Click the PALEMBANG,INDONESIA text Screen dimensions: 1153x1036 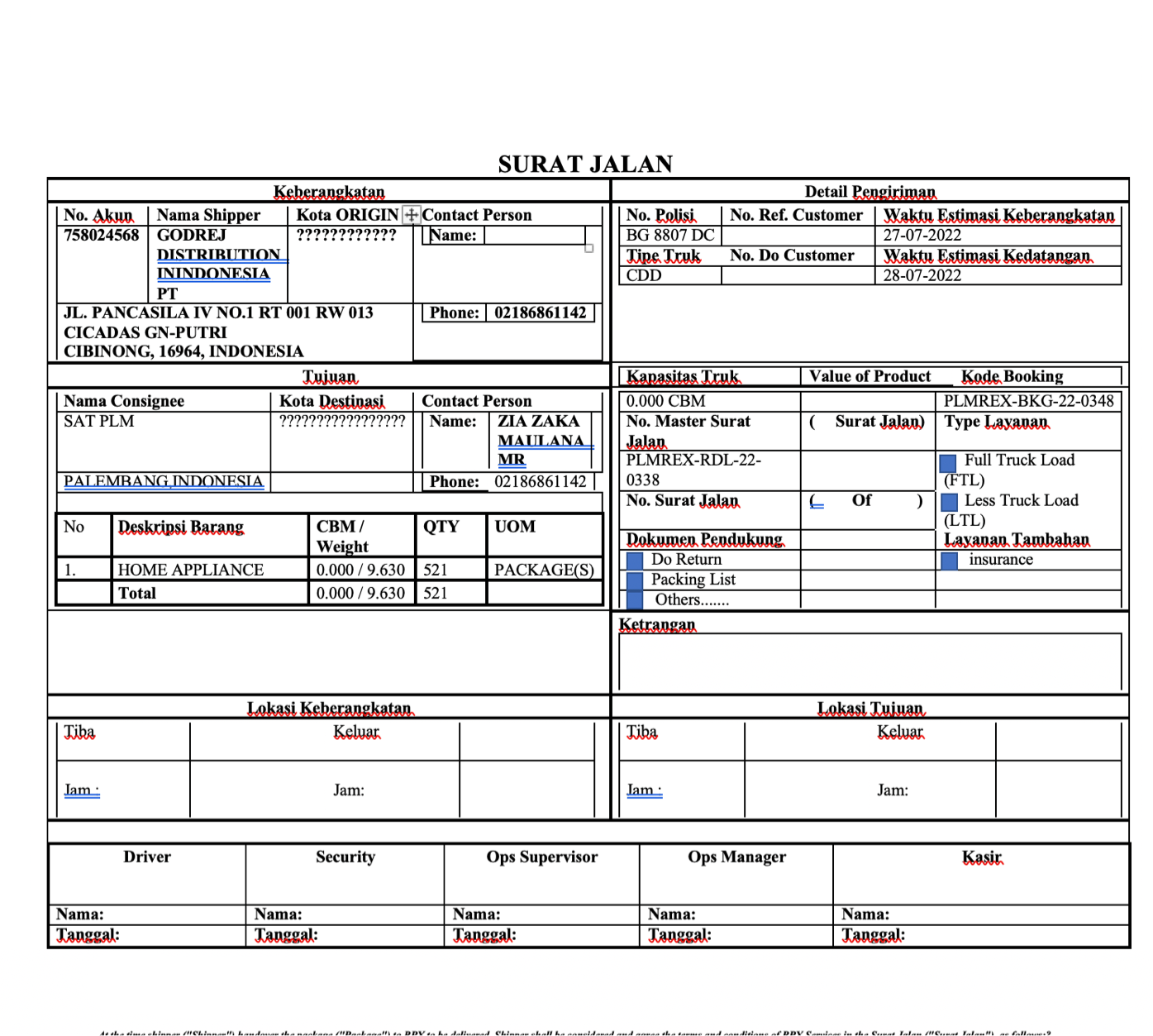pyautogui.click(x=164, y=481)
